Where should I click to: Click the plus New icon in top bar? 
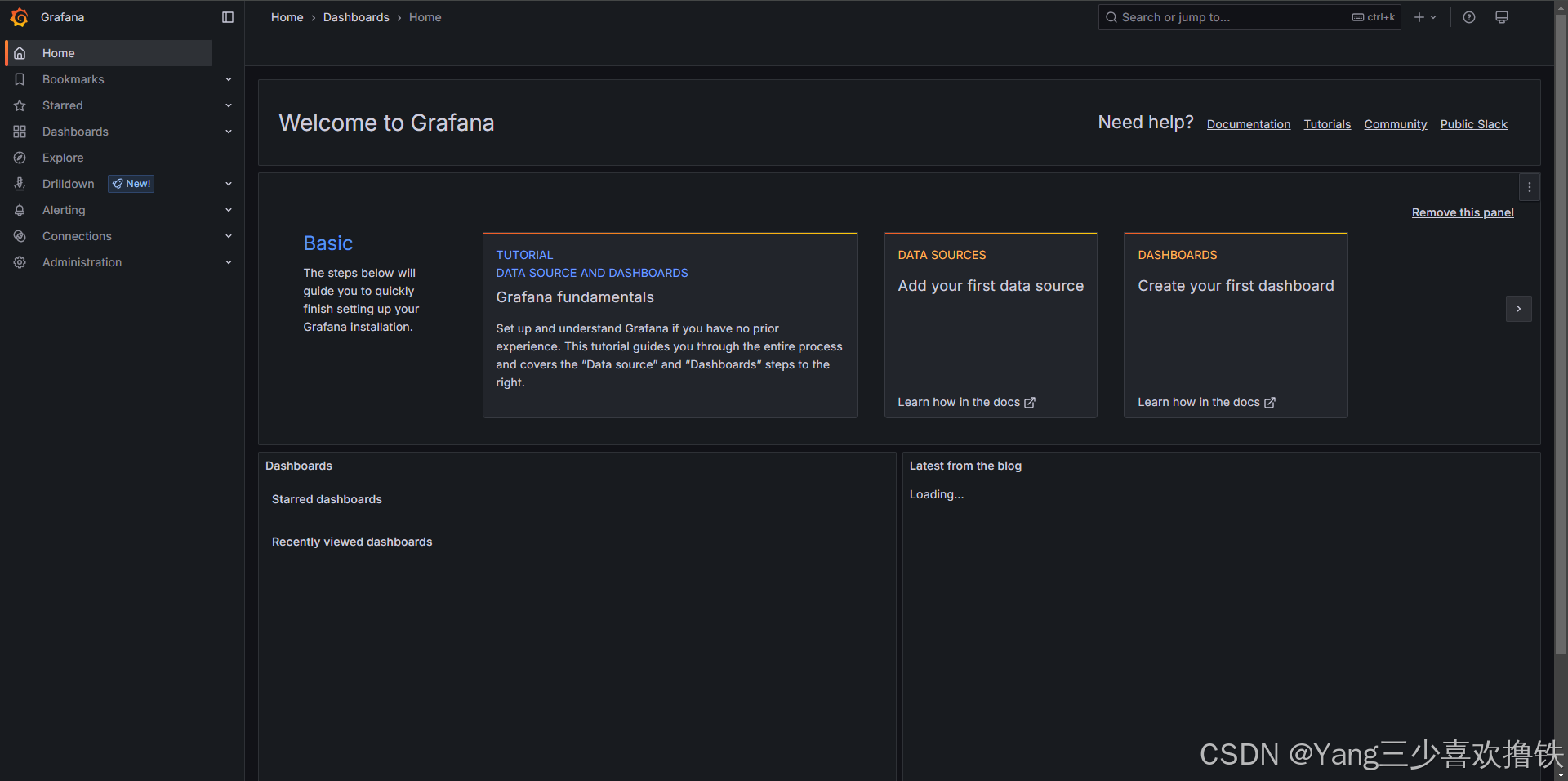tap(1419, 17)
